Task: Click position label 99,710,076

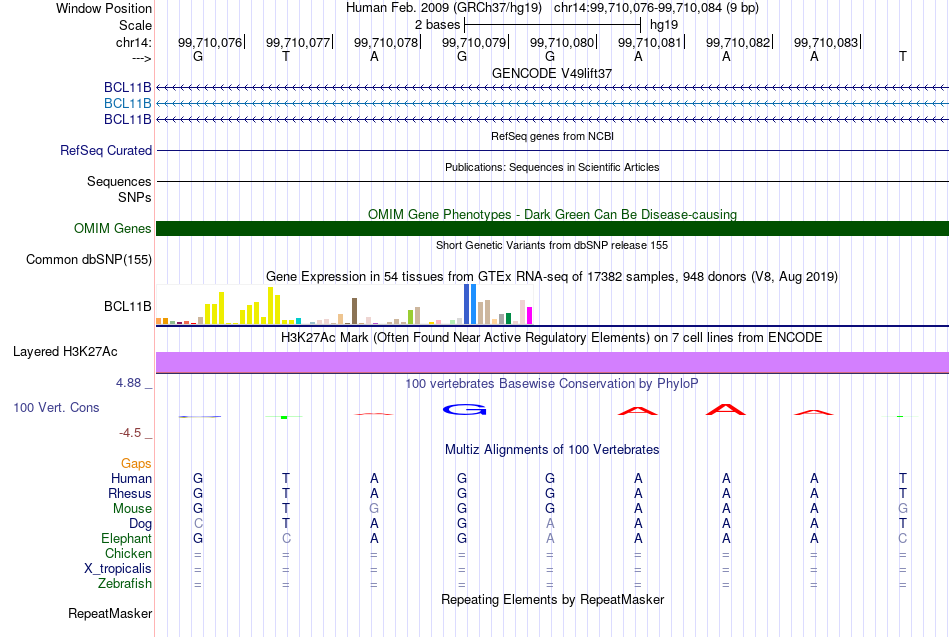Action: (x=210, y=42)
